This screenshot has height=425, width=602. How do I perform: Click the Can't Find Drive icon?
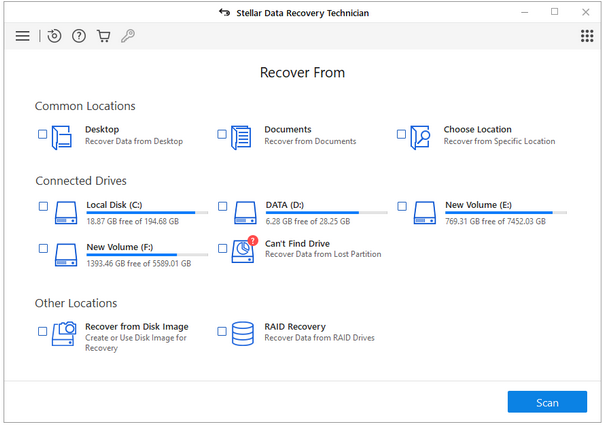244,250
